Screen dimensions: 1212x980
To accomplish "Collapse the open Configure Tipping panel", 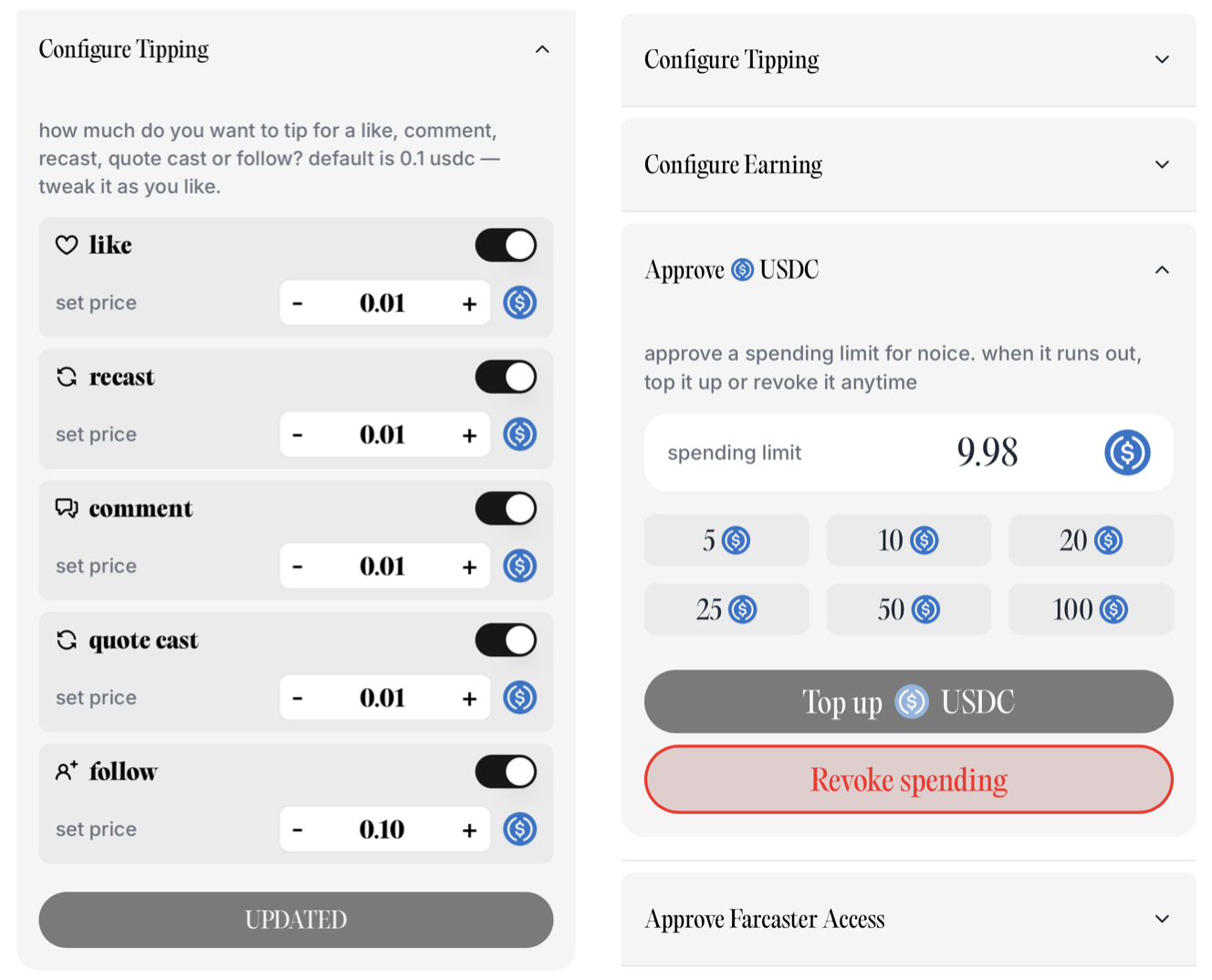I will point(542,49).
